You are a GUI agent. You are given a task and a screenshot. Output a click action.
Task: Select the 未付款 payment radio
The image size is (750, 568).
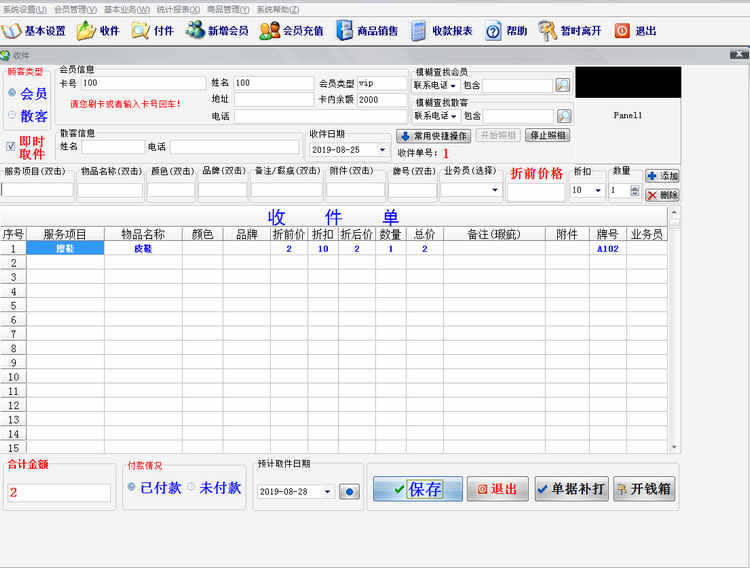(x=191, y=487)
